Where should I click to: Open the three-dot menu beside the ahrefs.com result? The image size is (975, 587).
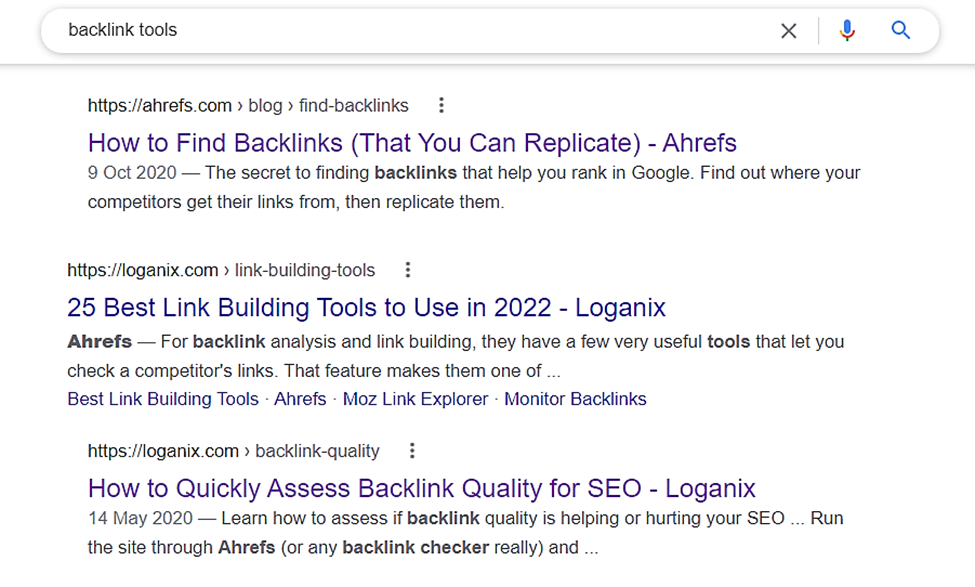click(x=441, y=105)
